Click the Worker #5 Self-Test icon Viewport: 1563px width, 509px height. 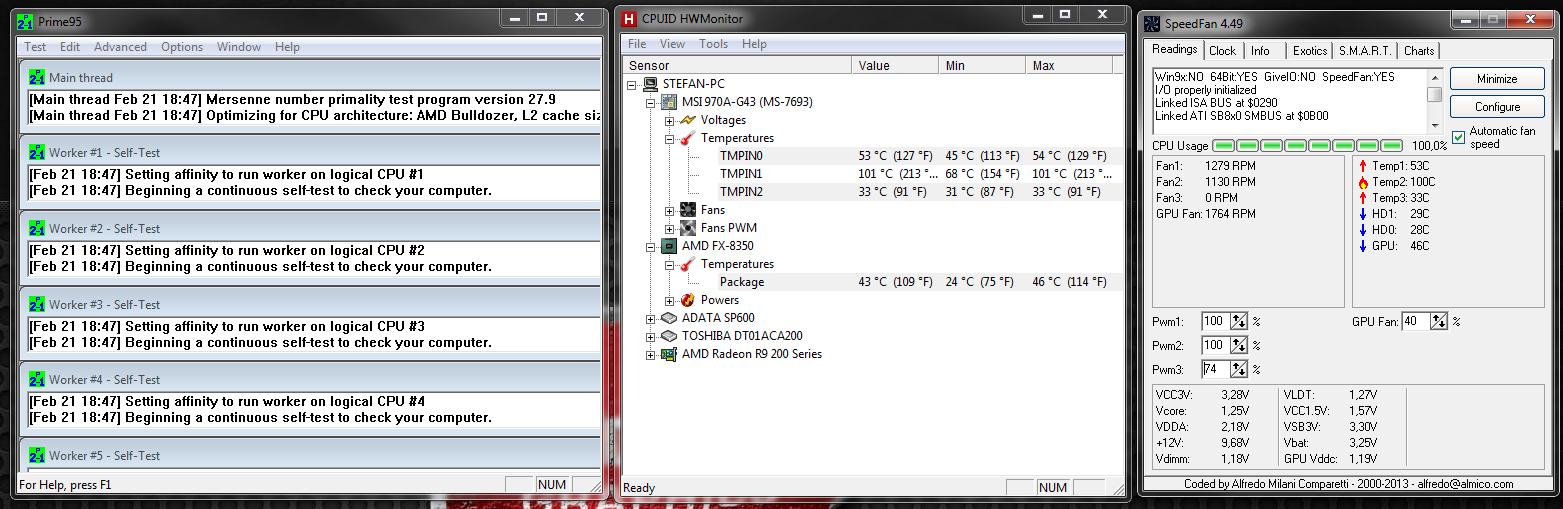pyautogui.click(x=37, y=455)
